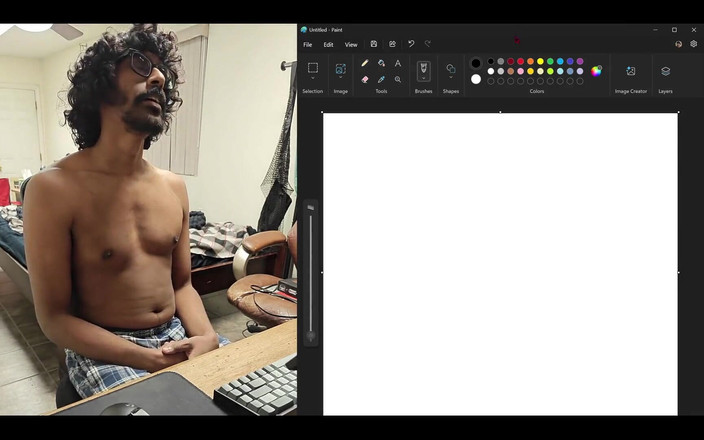Viewport: 704px width, 440px height.
Task: Open the Image Creator
Action: pos(630,71)
